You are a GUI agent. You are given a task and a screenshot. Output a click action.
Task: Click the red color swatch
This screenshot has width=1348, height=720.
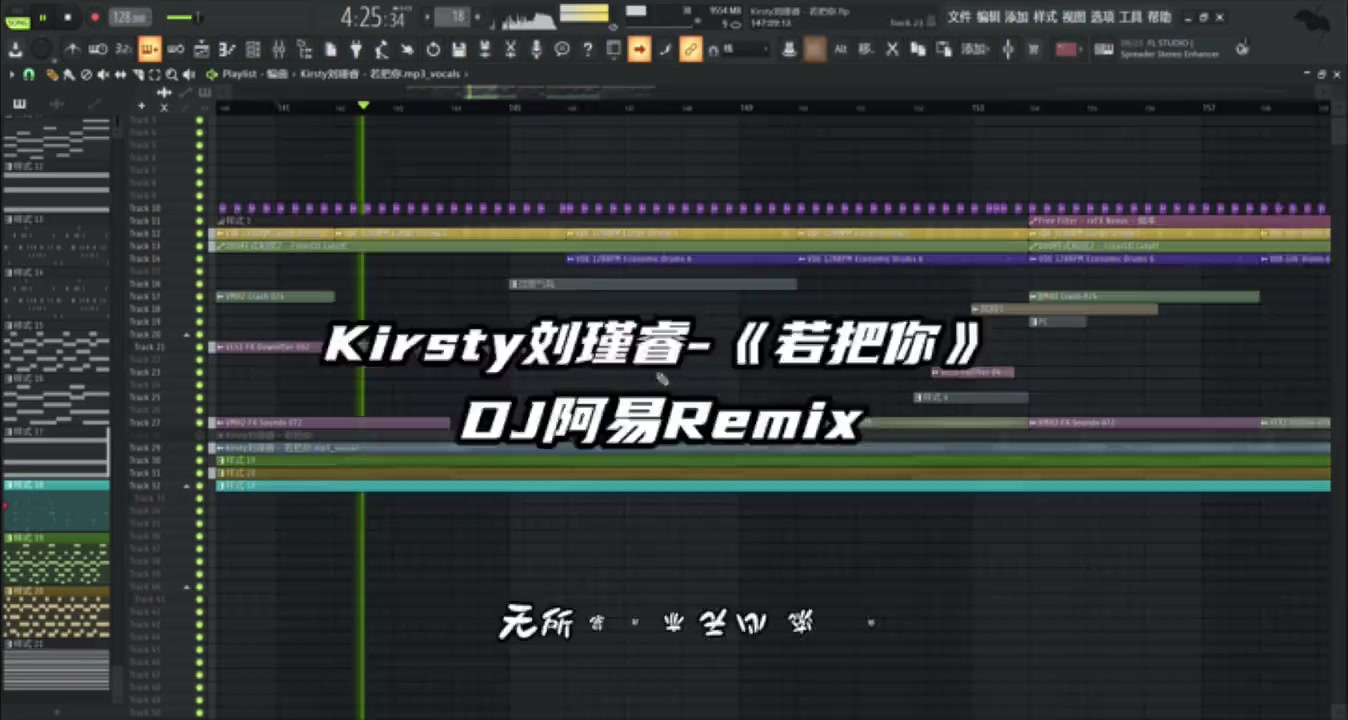1066,49
